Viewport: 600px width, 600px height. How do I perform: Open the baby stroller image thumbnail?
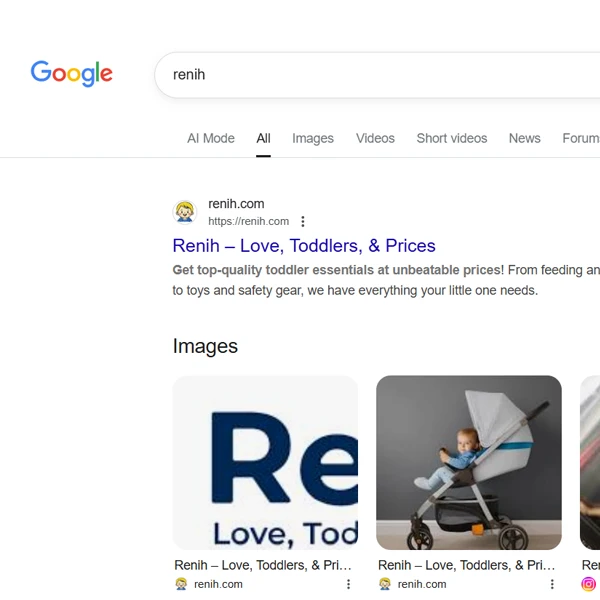[x=469, y=462]
